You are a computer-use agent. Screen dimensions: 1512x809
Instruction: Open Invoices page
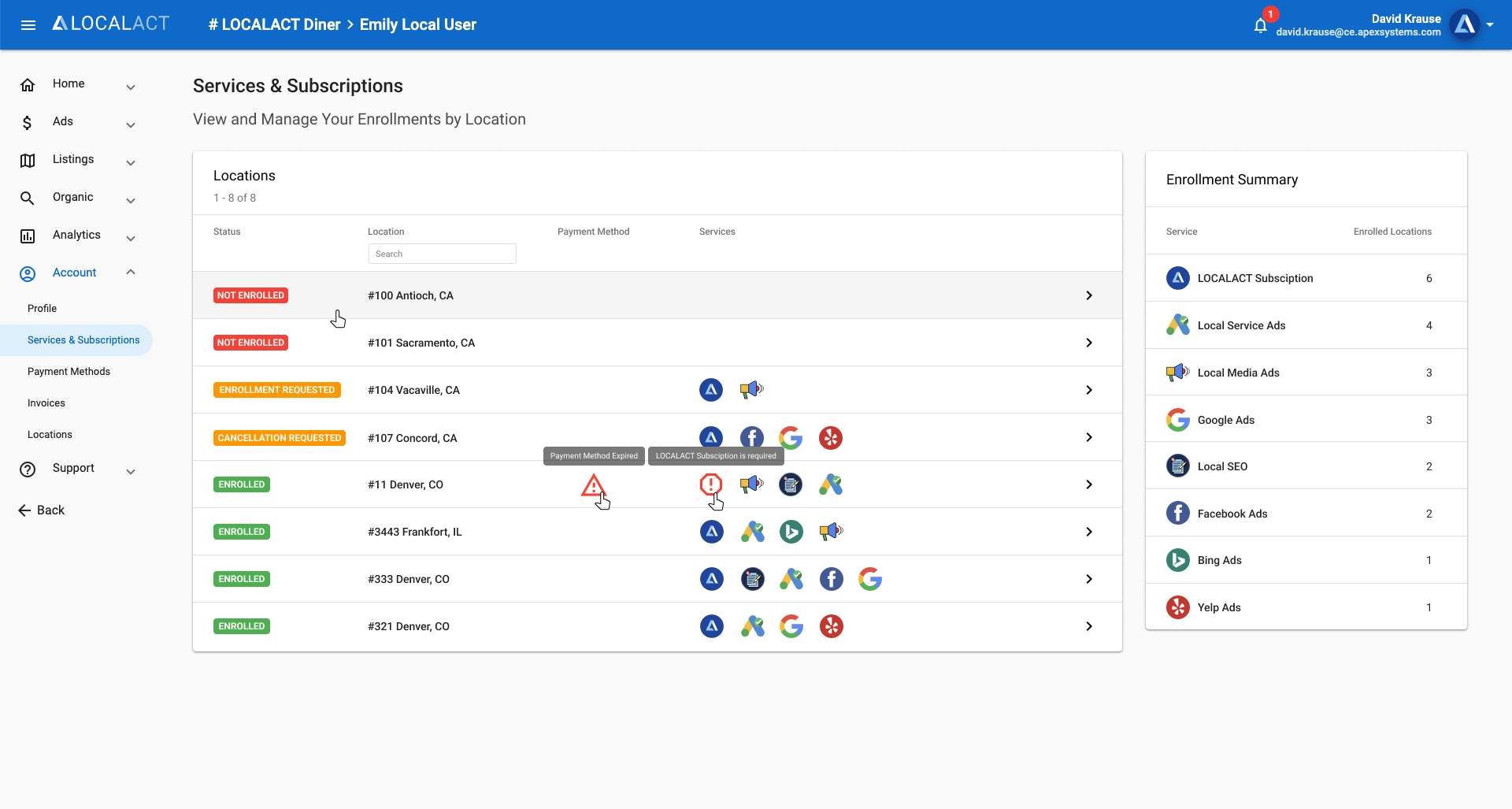click(x=46, y=403)
